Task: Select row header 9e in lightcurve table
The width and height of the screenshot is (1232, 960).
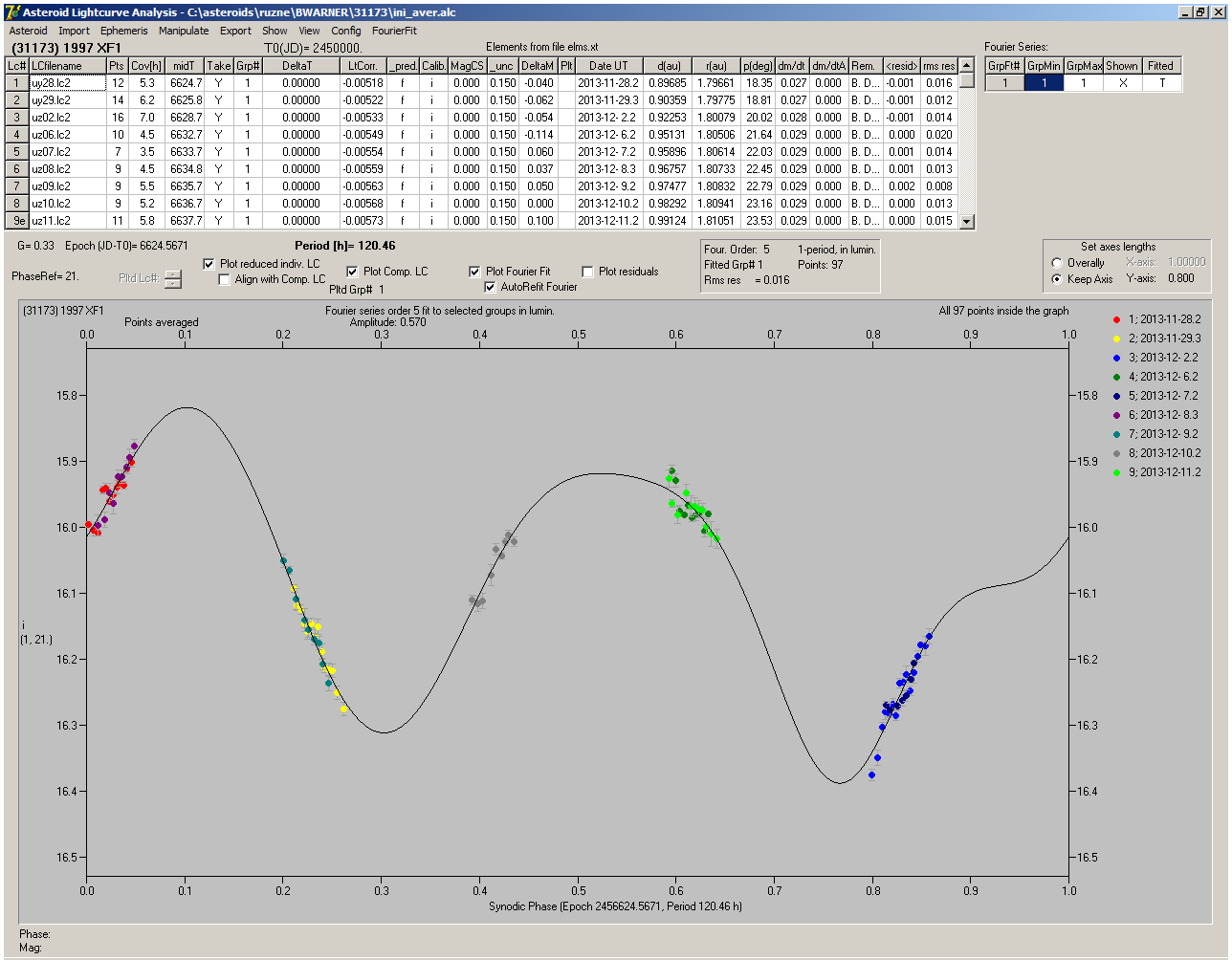Action: 17,221
